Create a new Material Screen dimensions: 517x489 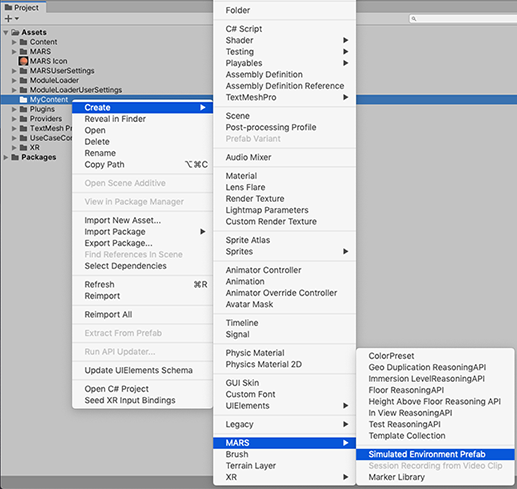tap(285, 176)
